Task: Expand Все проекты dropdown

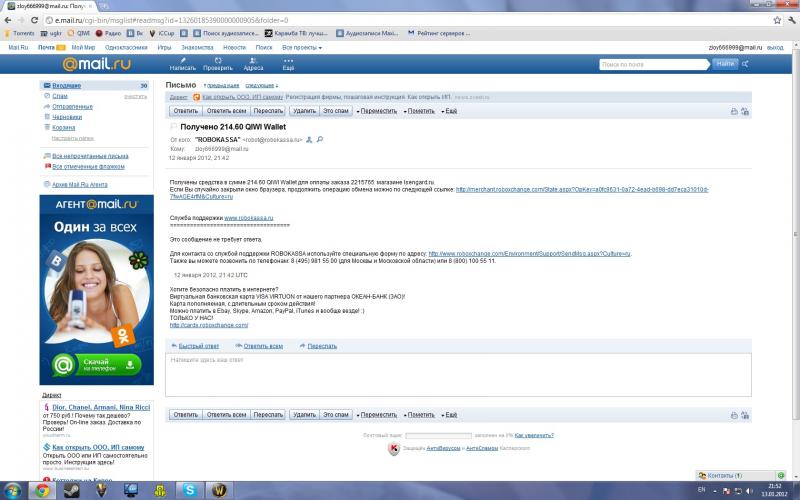Action: [302, 47]
